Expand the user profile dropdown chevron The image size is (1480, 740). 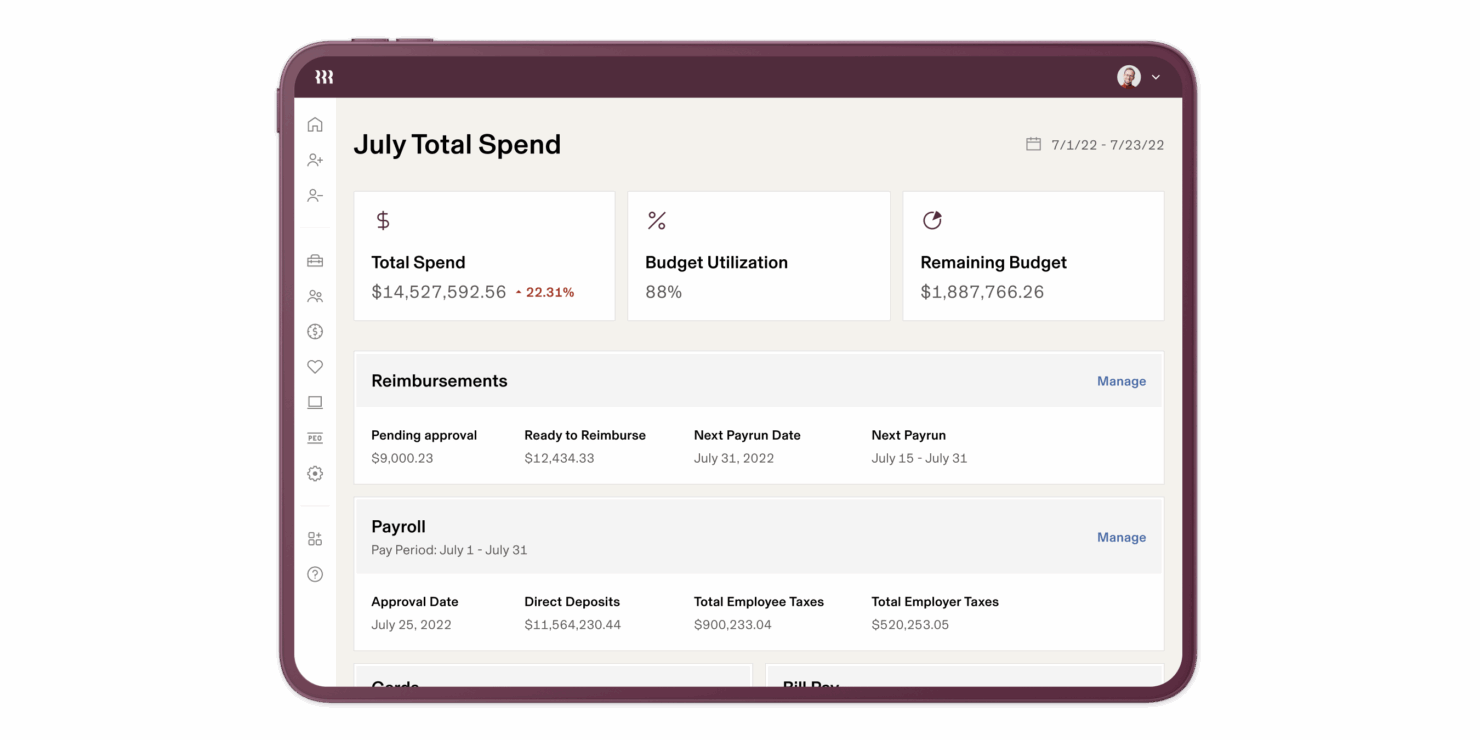[1156, 77]
